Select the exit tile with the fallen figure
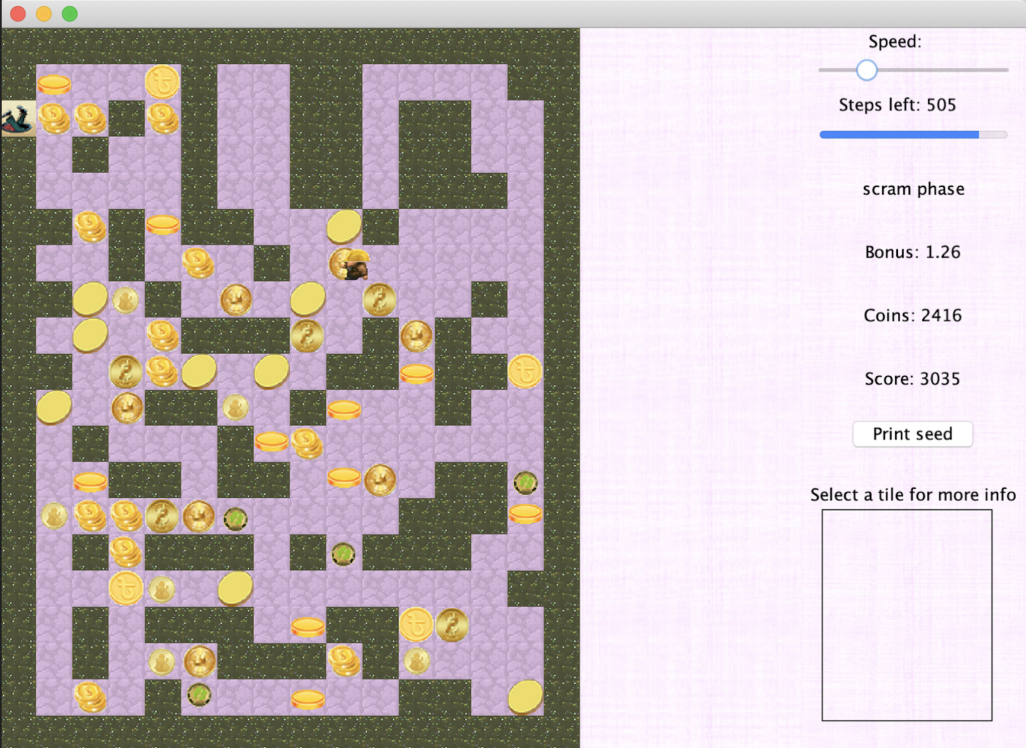This screenshot has height=748, width=1026. tap(18, 118)
